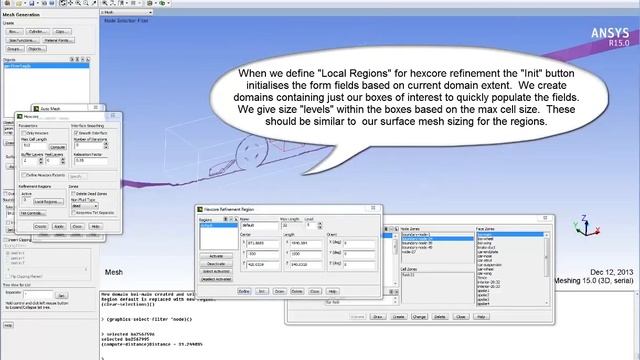Click the Deselect Activated button
The height and width of the screenshot is (360, 640).
coord(216,279)
